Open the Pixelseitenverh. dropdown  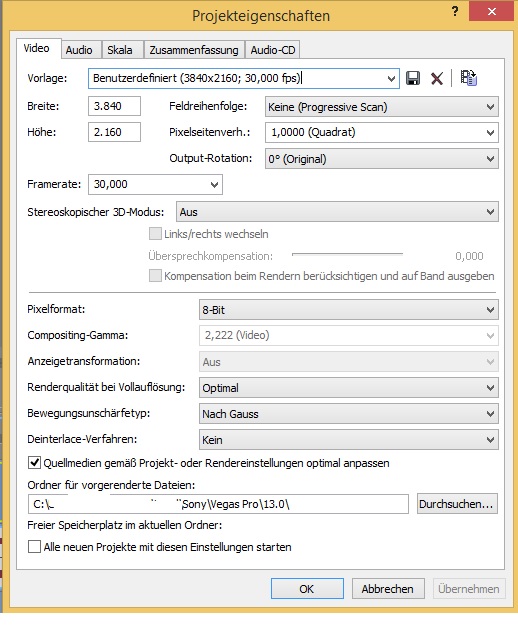pos(382,132)
